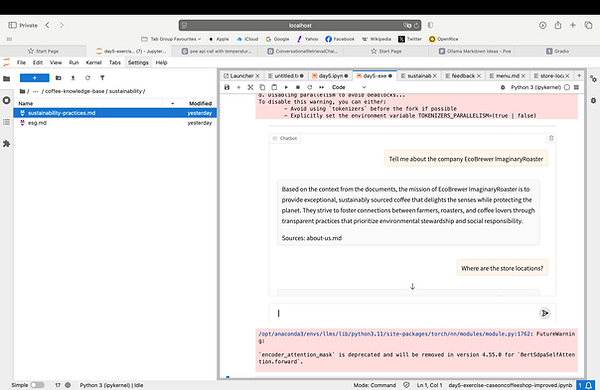Click the Python 3 (ipykernel) kernel name
600x390 pixels.
pyautogui.click(x=536, y=87)
